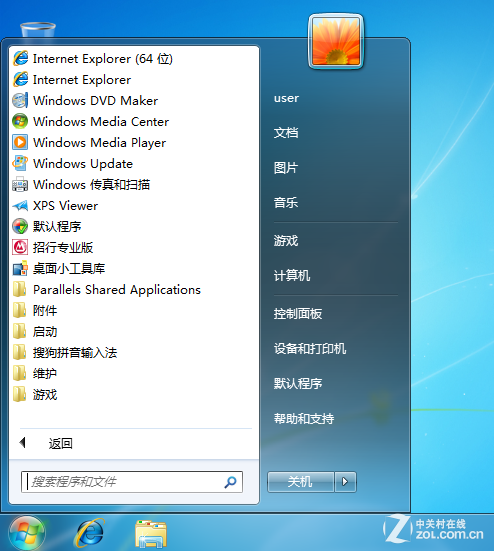This screenshot has height=551, width=494.
Task: Open the Internet Explorer (64 位) icon
Action: [x=20, y=58]
